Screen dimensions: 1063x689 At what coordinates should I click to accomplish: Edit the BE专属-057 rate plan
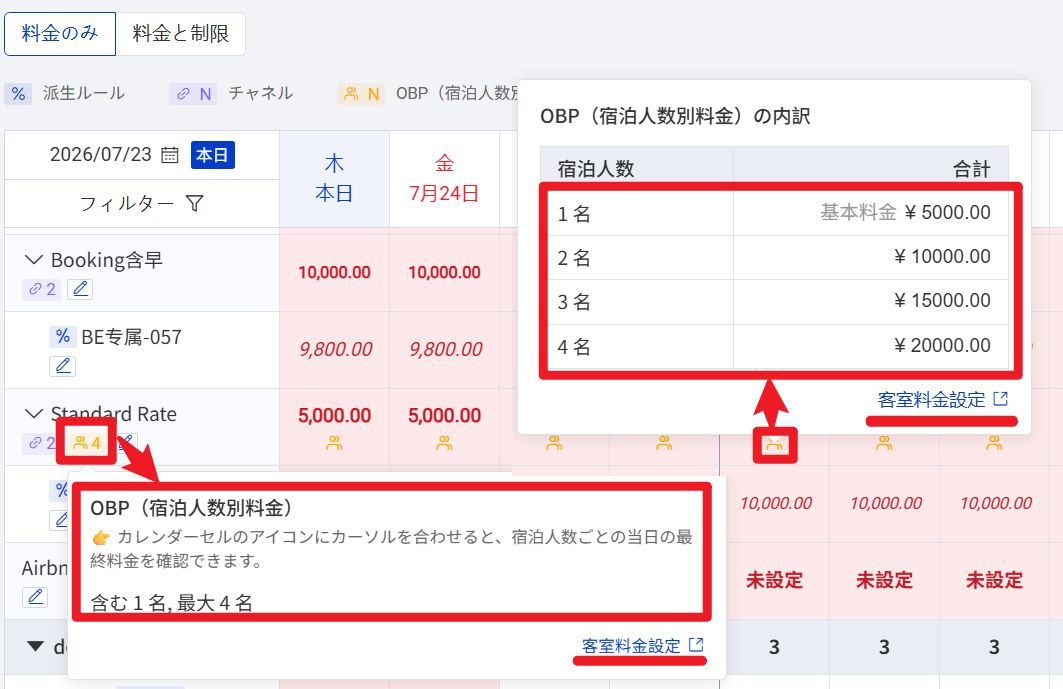coord(62,366)
